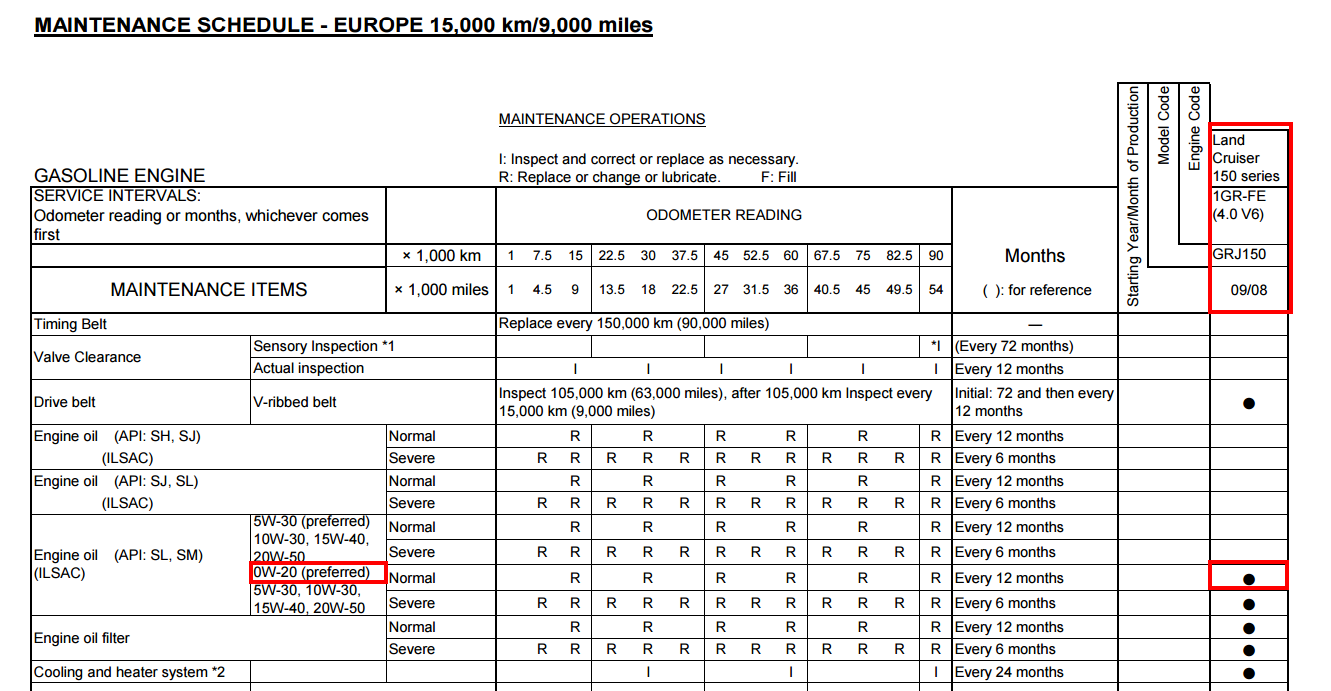Viewport: 1331px width, 691px height.
Task: Select the "40.5" miles odometer value
Action: click(827, 290)
